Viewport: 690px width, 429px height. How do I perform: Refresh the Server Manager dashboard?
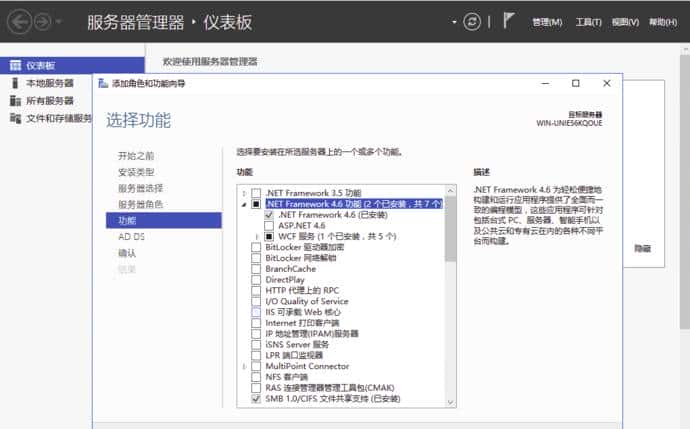(x=472, y=22)
